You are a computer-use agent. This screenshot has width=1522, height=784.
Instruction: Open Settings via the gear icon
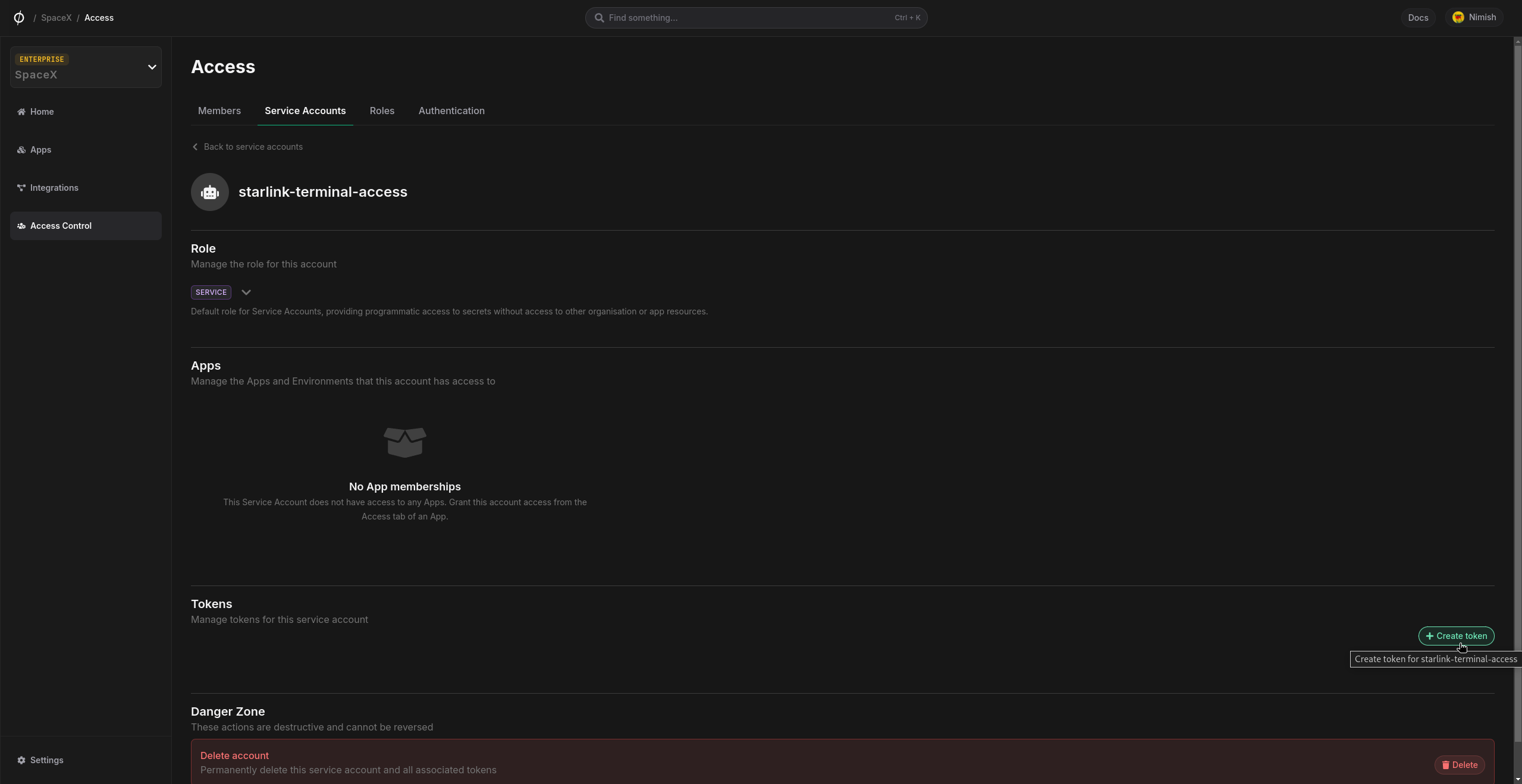click(x=21, y=760)
